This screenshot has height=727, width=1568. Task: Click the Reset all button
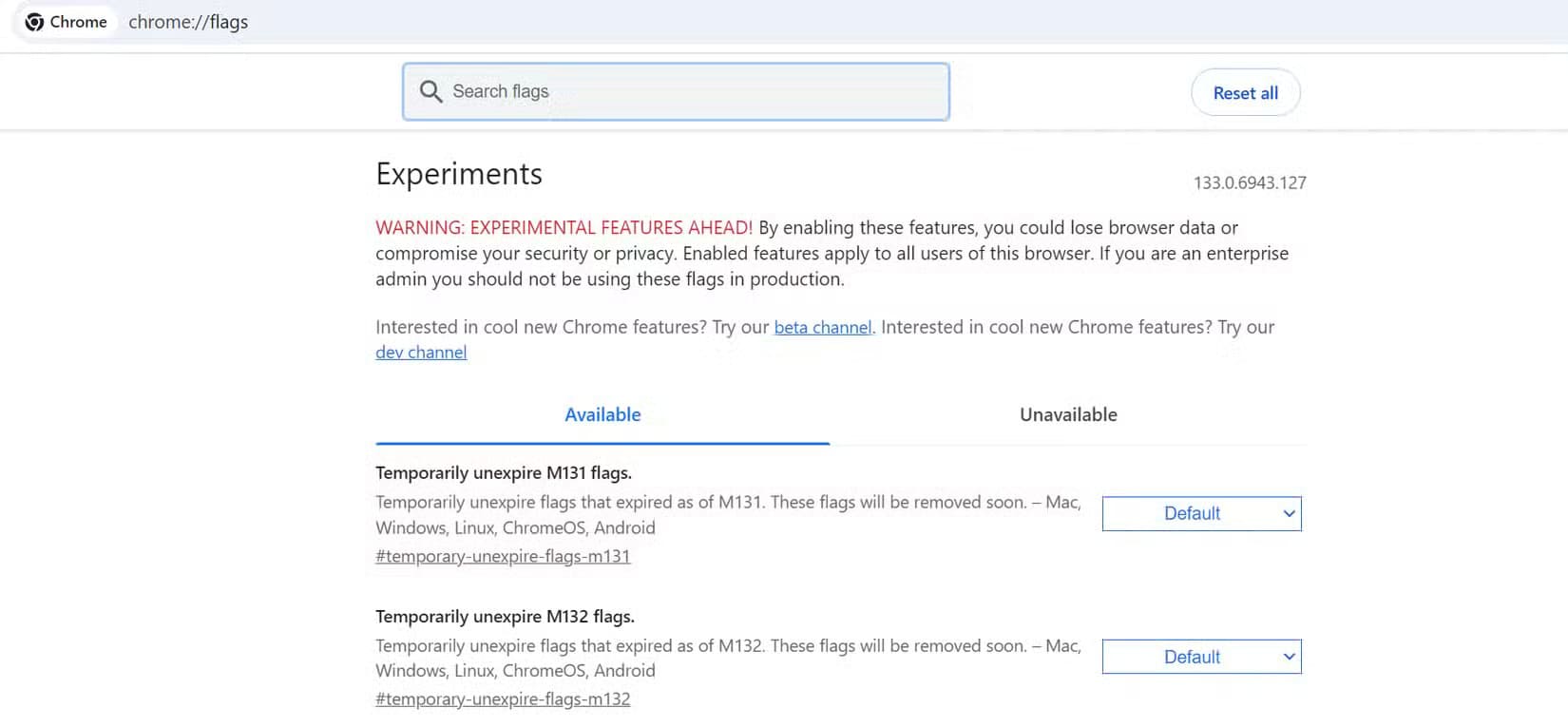(1245, 92)
